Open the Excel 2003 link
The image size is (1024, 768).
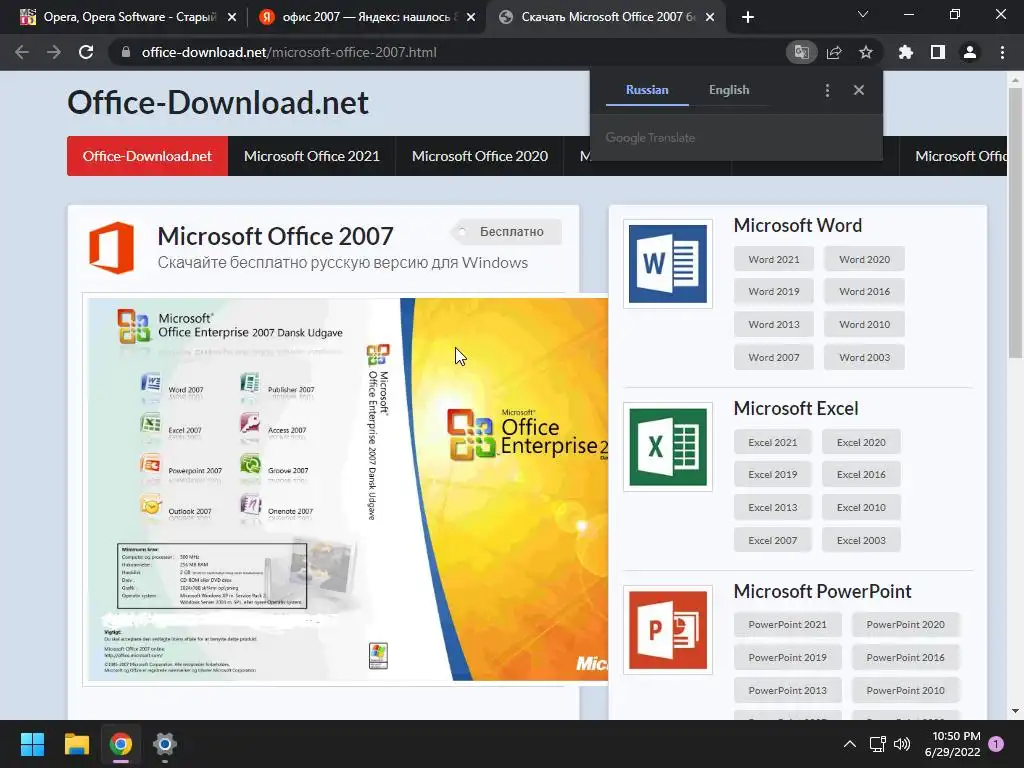click(861, 540)
